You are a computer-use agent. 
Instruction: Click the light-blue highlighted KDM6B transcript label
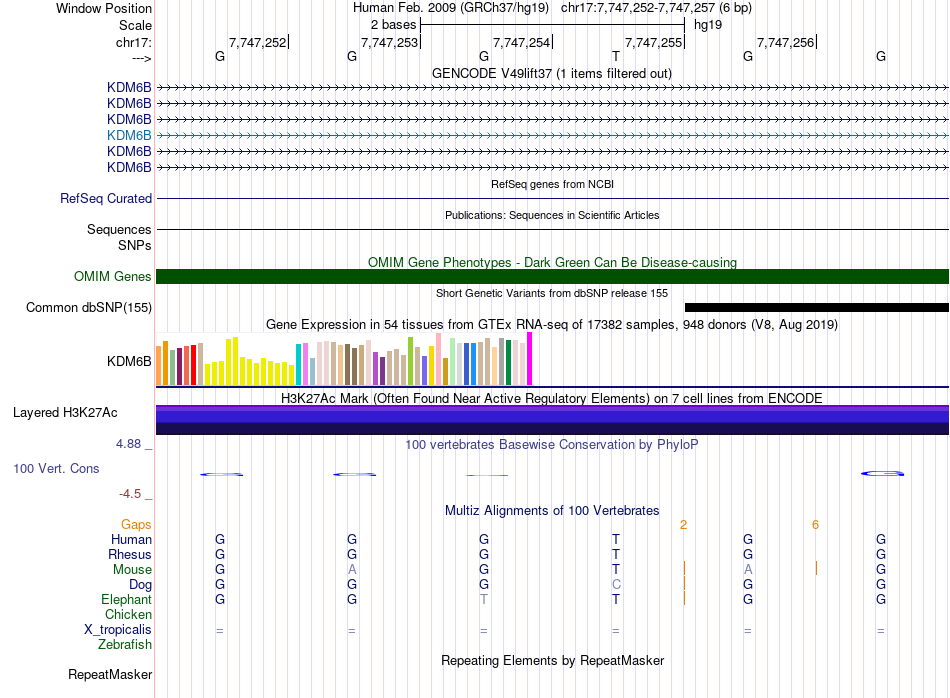tap(129, 135)
